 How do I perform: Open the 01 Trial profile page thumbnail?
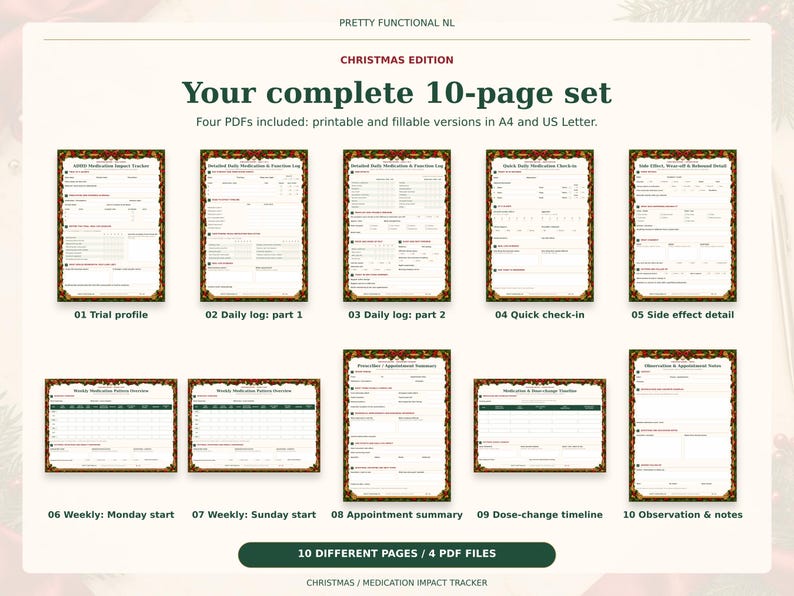pos(111,226)
